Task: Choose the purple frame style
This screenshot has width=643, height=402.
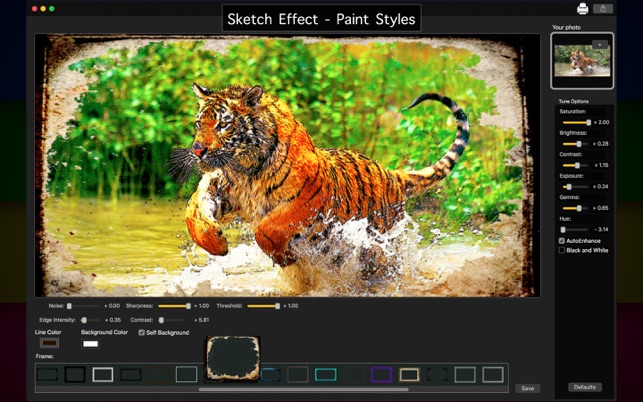Action: coord(381,375)
